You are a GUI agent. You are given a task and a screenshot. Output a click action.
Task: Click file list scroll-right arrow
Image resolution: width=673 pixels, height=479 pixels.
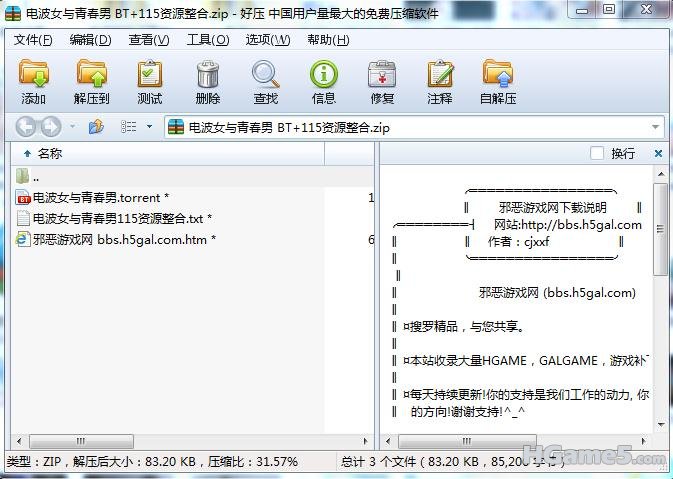(x=365, y=441)
